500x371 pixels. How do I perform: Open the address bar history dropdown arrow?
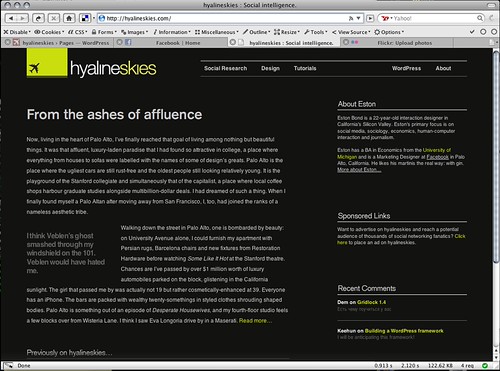click(358, 18)
